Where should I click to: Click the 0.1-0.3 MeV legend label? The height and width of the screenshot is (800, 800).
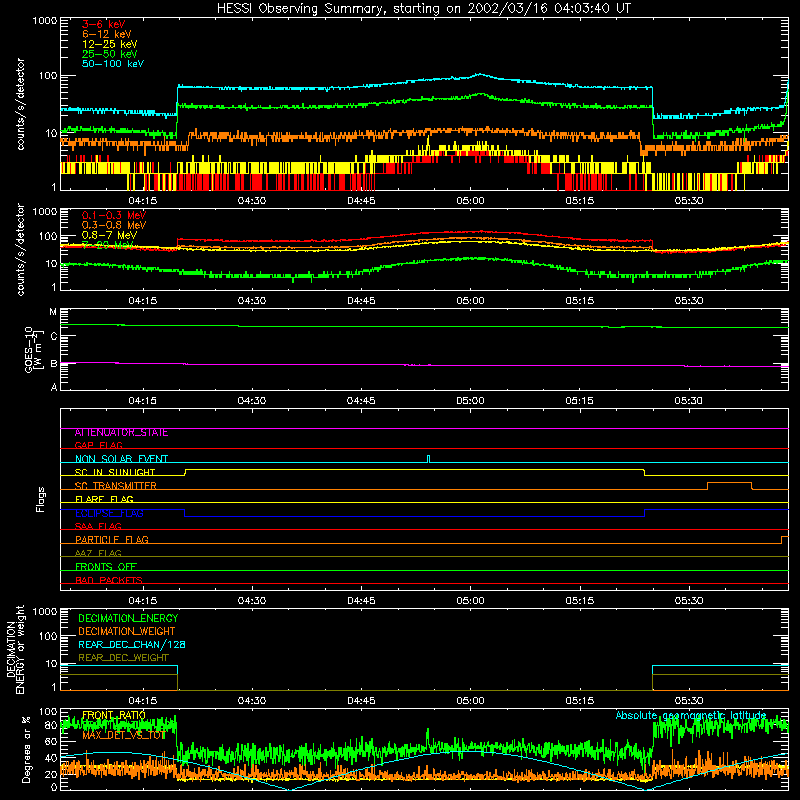114,215
